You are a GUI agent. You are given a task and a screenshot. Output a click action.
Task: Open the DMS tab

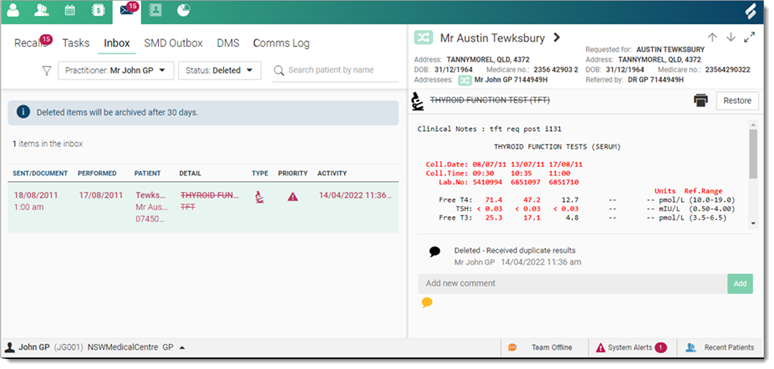[x=228, y=43]
